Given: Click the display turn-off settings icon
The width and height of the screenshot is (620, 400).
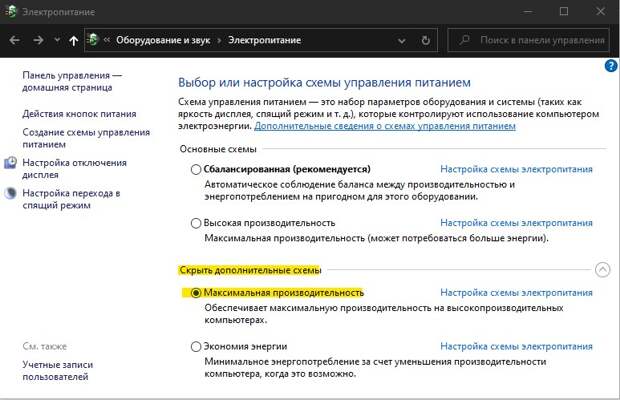Looking at the screenshot, I should click(x=10, y=163).
